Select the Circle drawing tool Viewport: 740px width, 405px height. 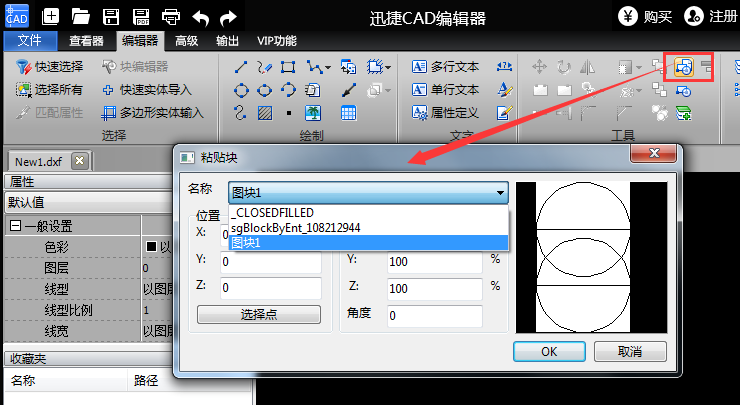241,90
